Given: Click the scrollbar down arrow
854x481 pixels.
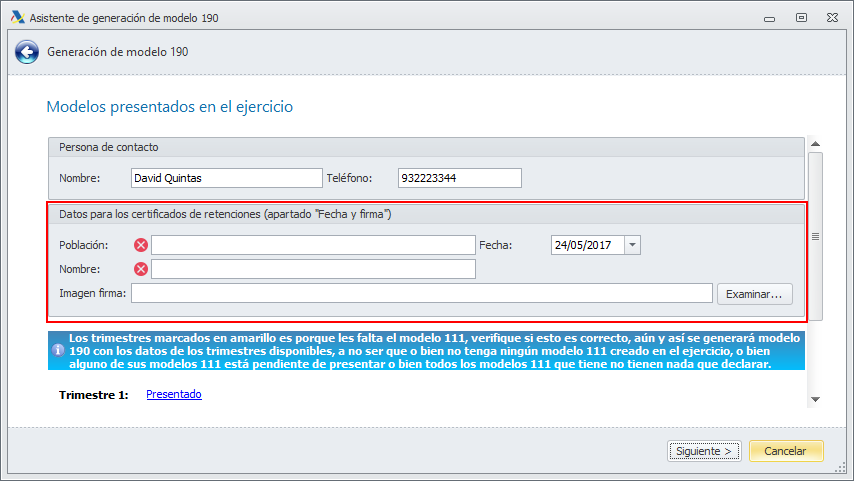Looking at the screenshot, I should pos(815,399).
